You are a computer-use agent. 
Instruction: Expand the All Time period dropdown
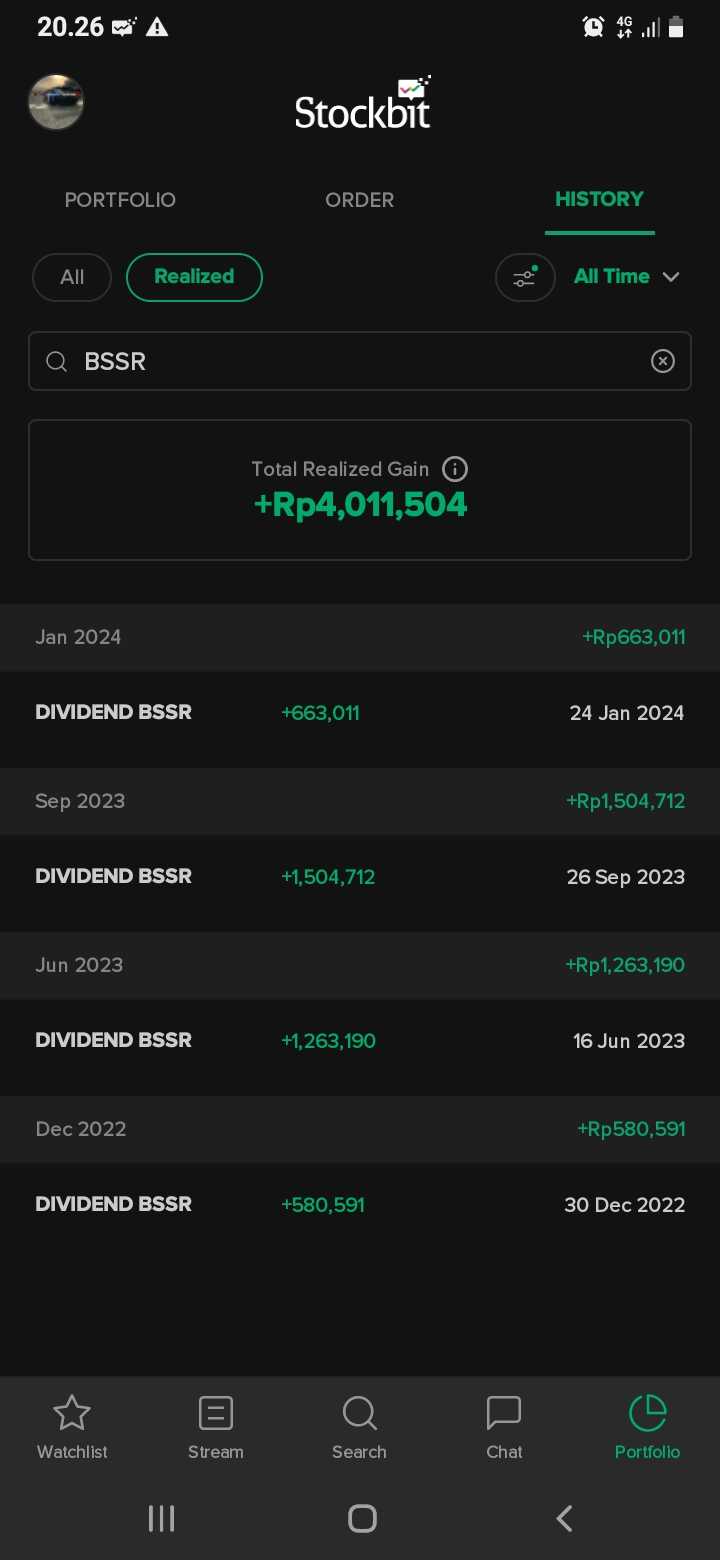(x=627, y=277)
